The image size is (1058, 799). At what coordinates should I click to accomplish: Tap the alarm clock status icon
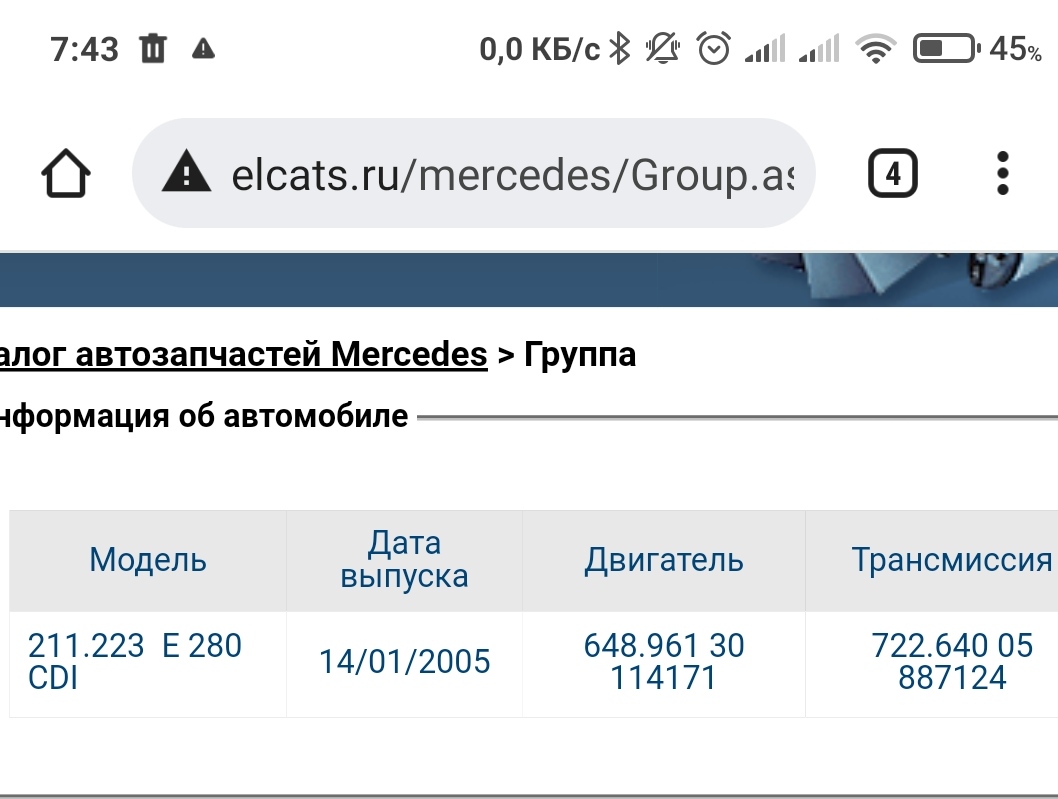pyautogui.click(x=713, y=48)
